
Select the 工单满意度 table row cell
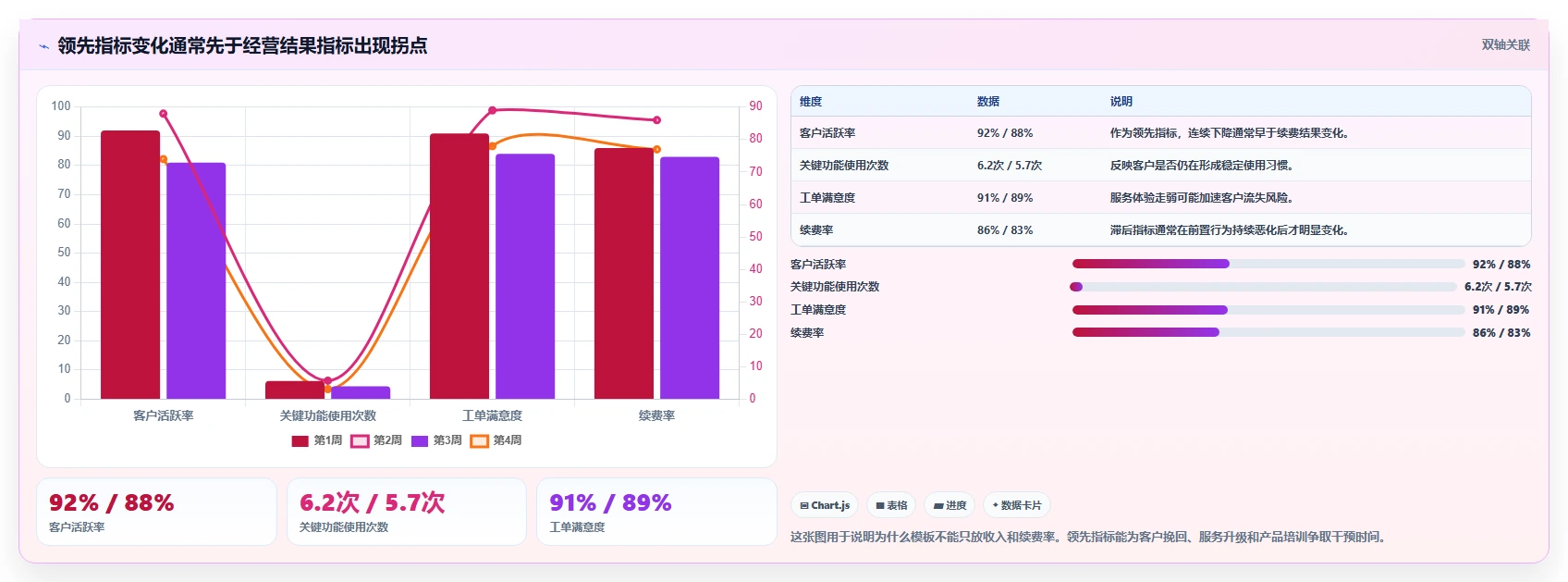pos(827,198)
